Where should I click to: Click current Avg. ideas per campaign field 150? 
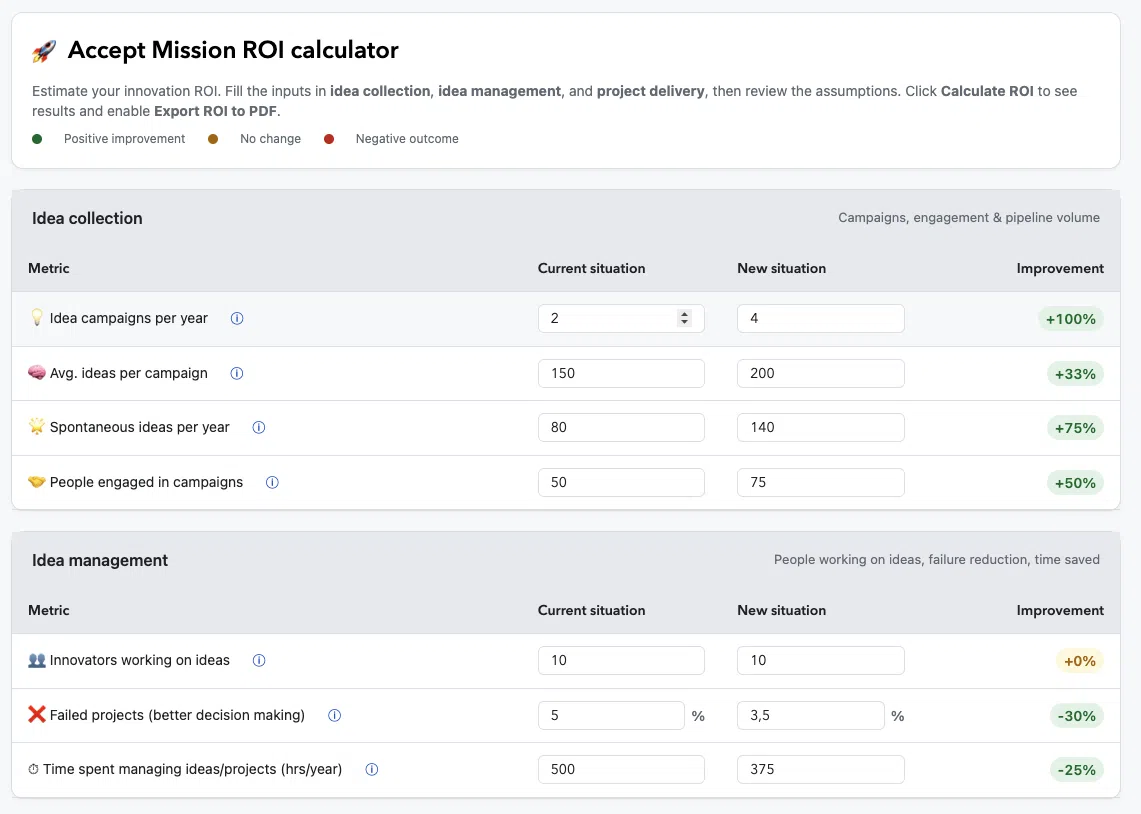point(621,373)
